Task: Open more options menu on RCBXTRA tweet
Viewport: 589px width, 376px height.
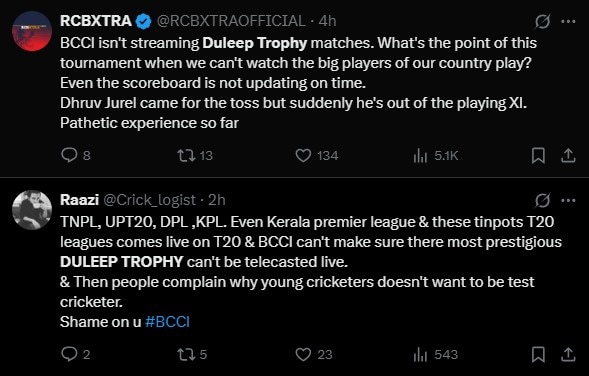Action: coord(568,21)
